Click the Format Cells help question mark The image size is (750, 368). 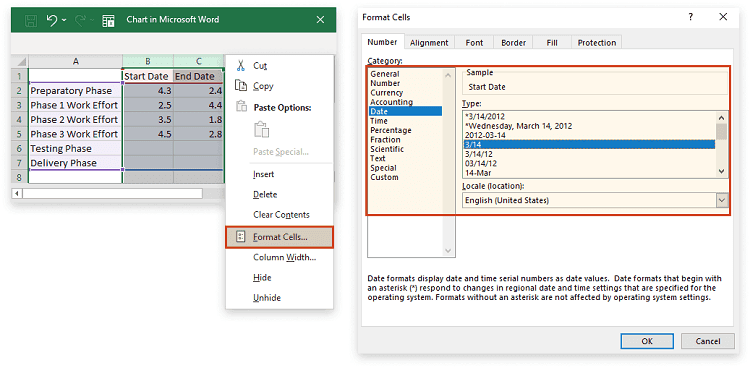(x=690, y=17)
